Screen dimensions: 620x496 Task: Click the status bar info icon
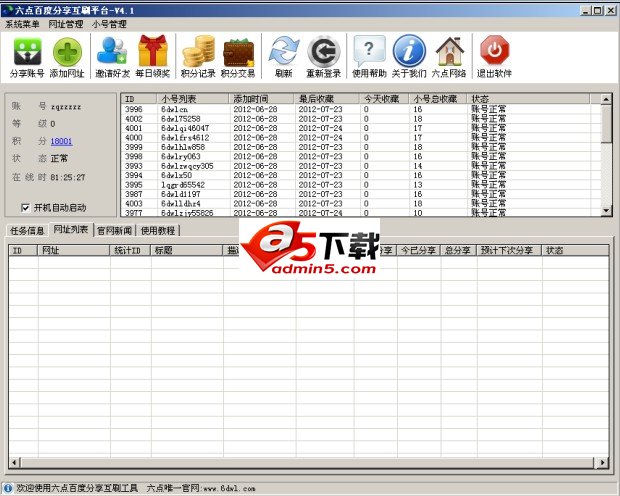(x=8, y=488)
